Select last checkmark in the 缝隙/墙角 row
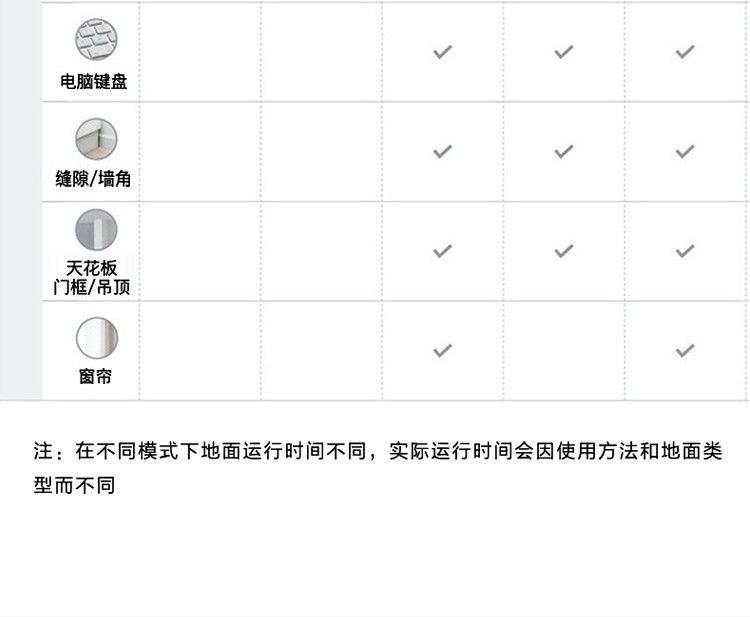 [685, 151]
